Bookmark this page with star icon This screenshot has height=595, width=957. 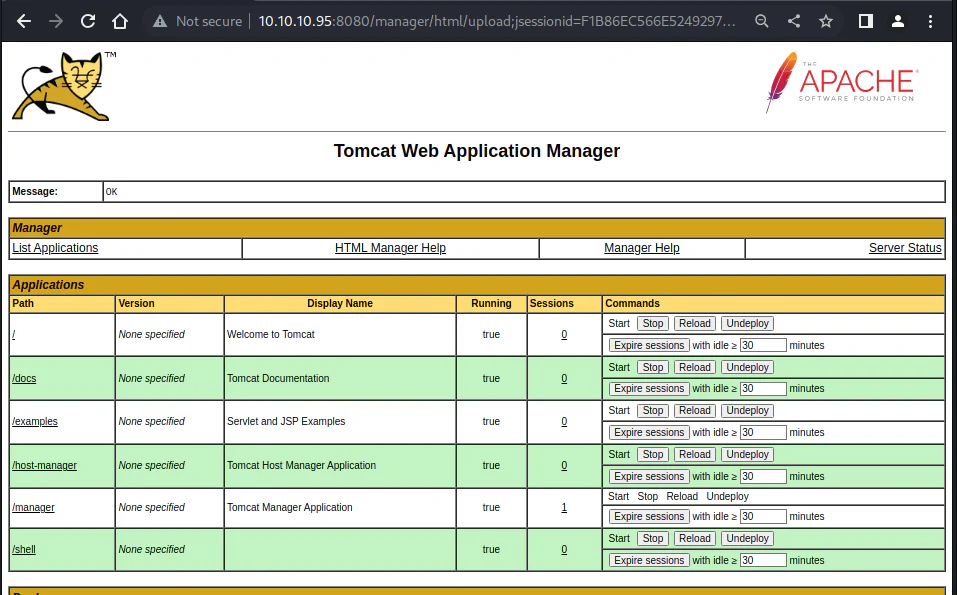coord(826,21)
